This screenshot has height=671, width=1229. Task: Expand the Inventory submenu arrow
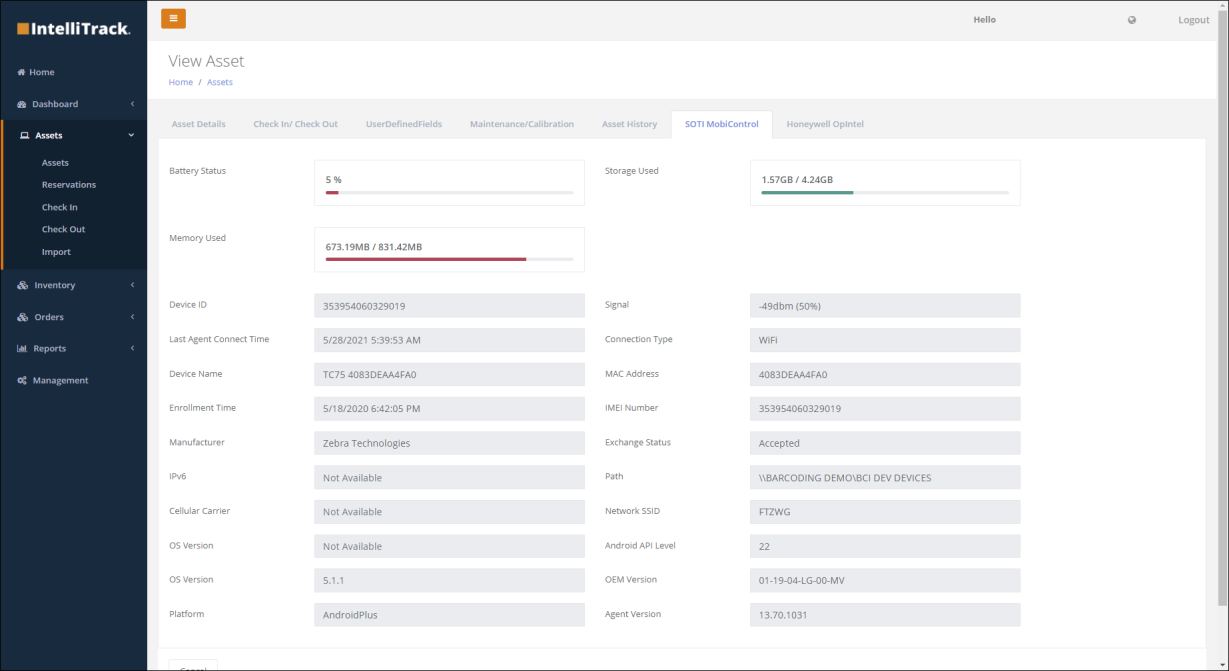132,285
